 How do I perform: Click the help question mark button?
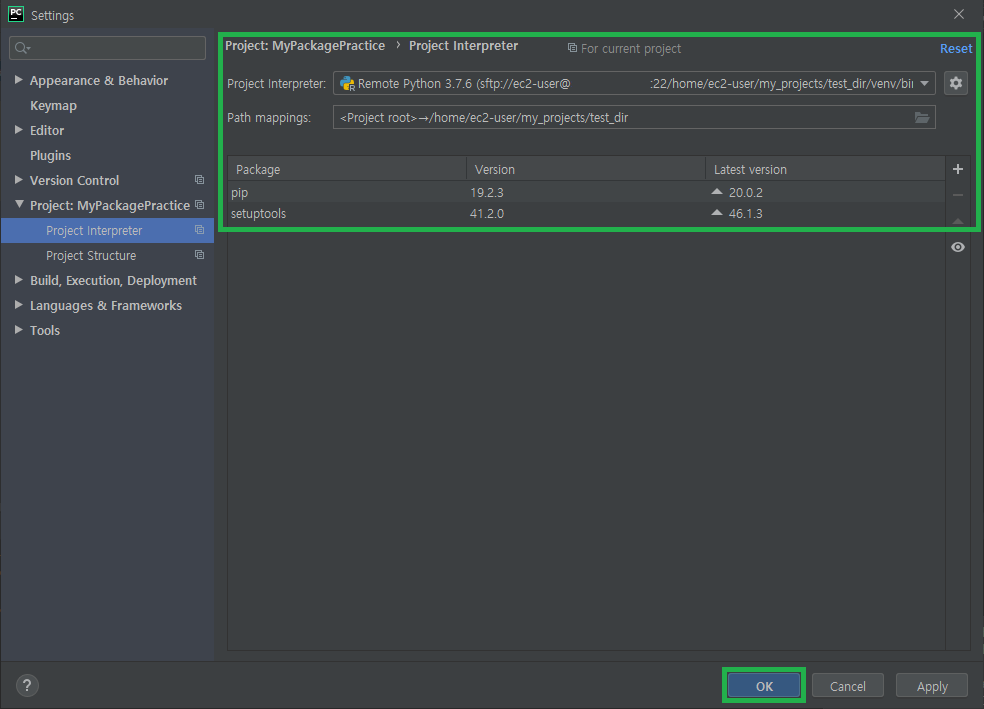pyautogui.click(x=27, y=685)
